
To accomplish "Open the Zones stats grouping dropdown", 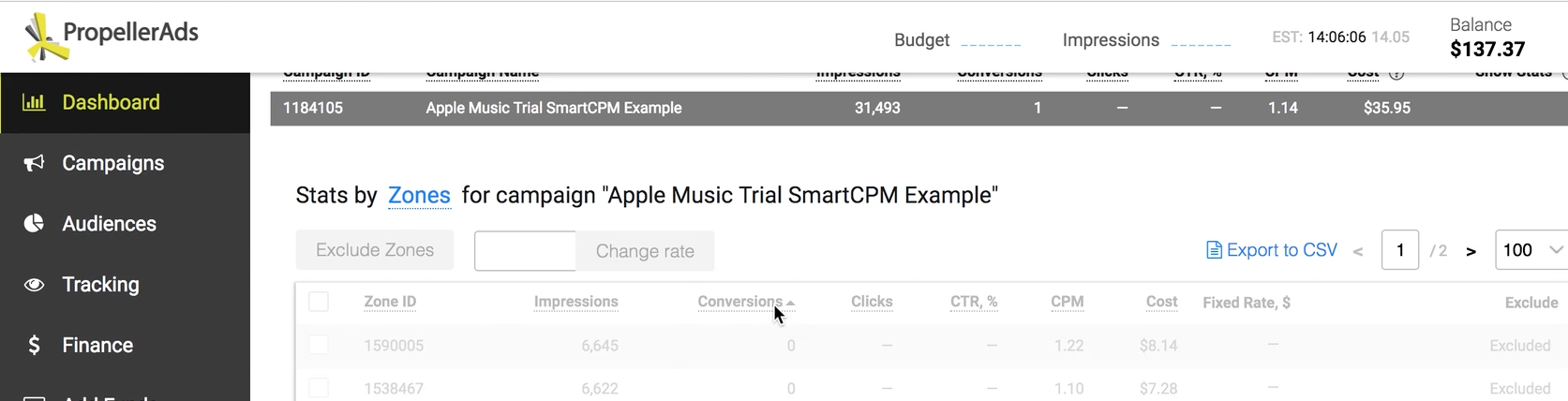I will click(x=419, y=195).
